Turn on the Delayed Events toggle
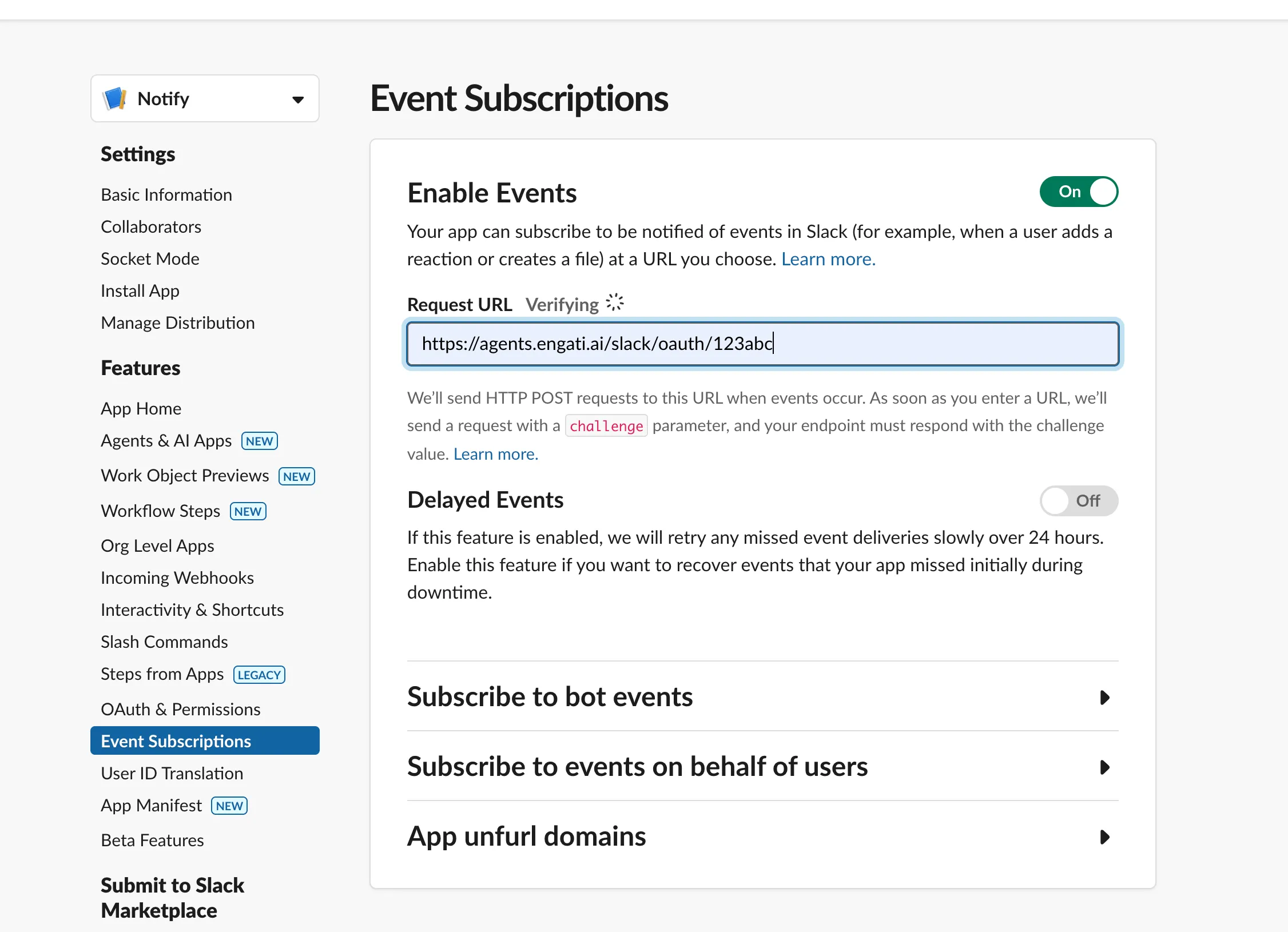 [1079, 501]
